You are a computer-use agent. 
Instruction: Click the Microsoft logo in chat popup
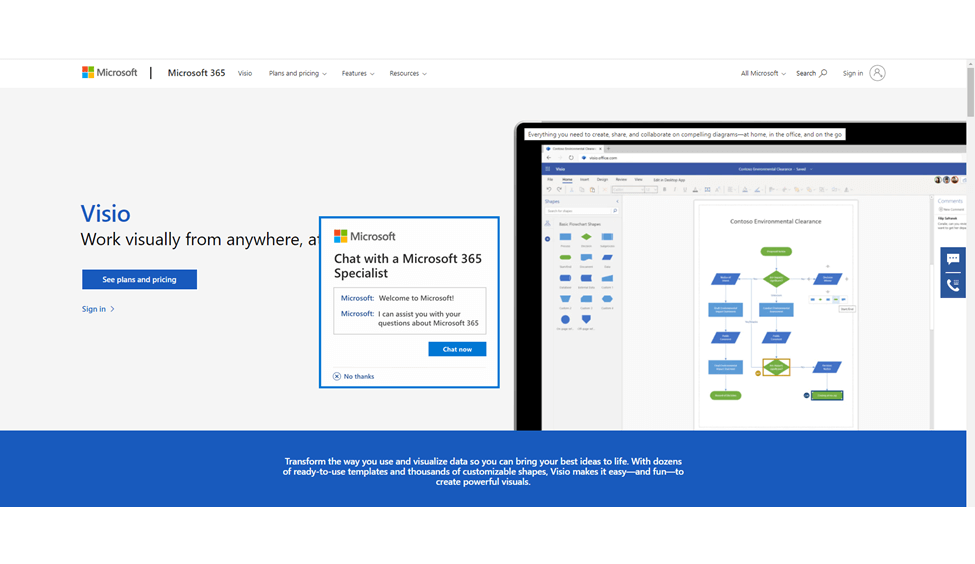(x=364, y=236)
